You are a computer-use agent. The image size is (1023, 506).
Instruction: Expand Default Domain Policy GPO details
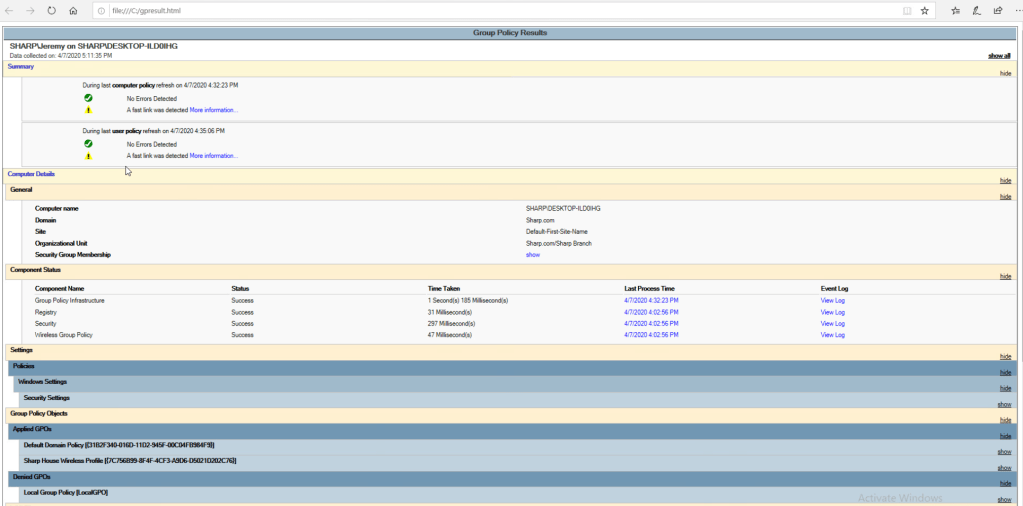1004,451
